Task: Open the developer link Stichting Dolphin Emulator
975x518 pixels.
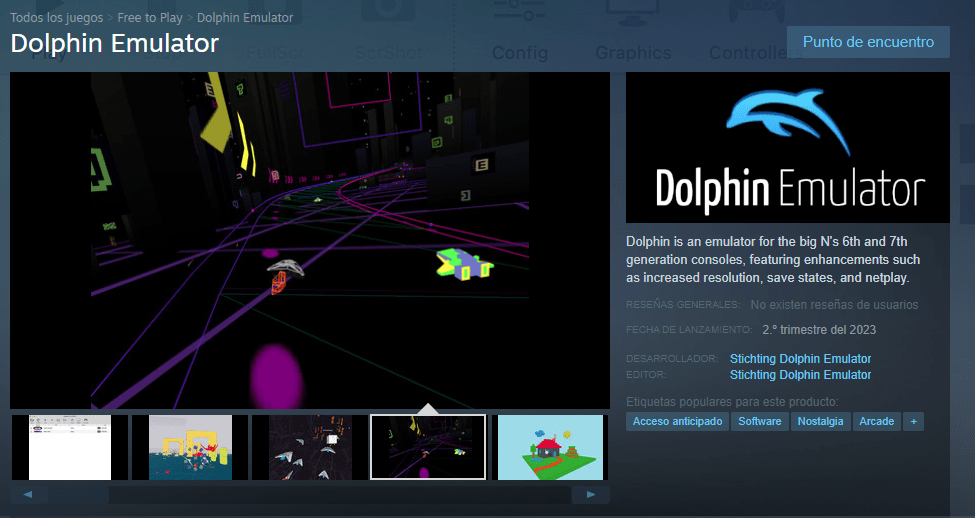Action: [800, 359]
